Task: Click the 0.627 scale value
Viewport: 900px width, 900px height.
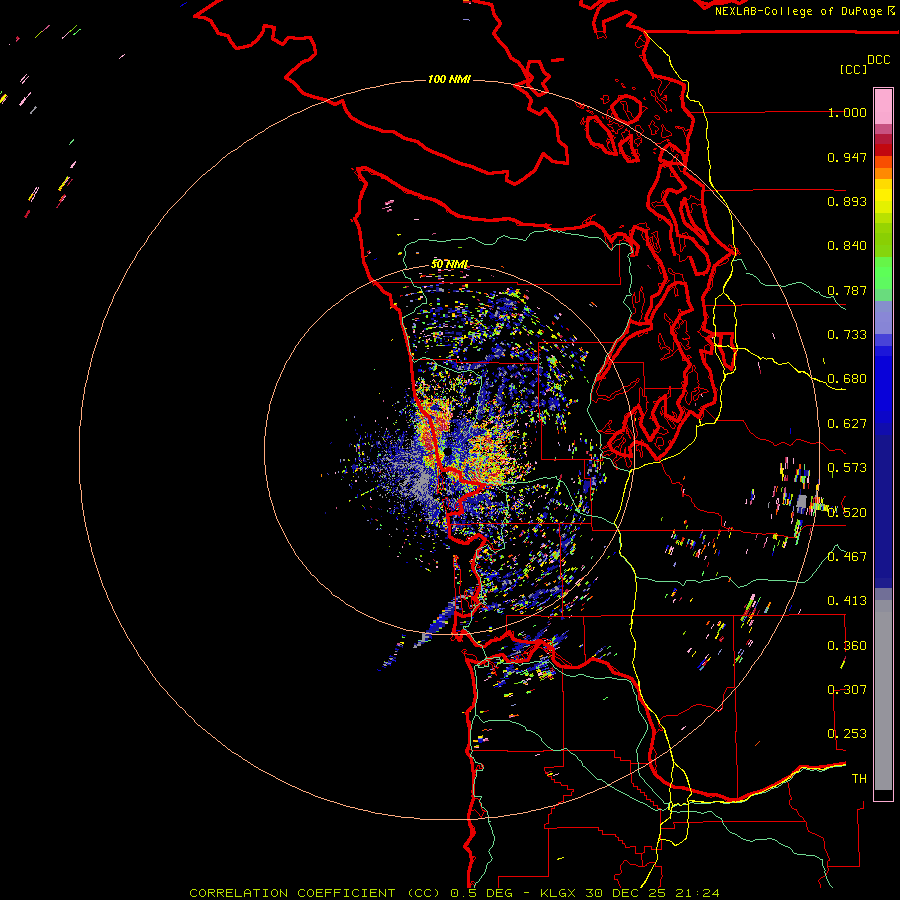Action: [847, 424]
